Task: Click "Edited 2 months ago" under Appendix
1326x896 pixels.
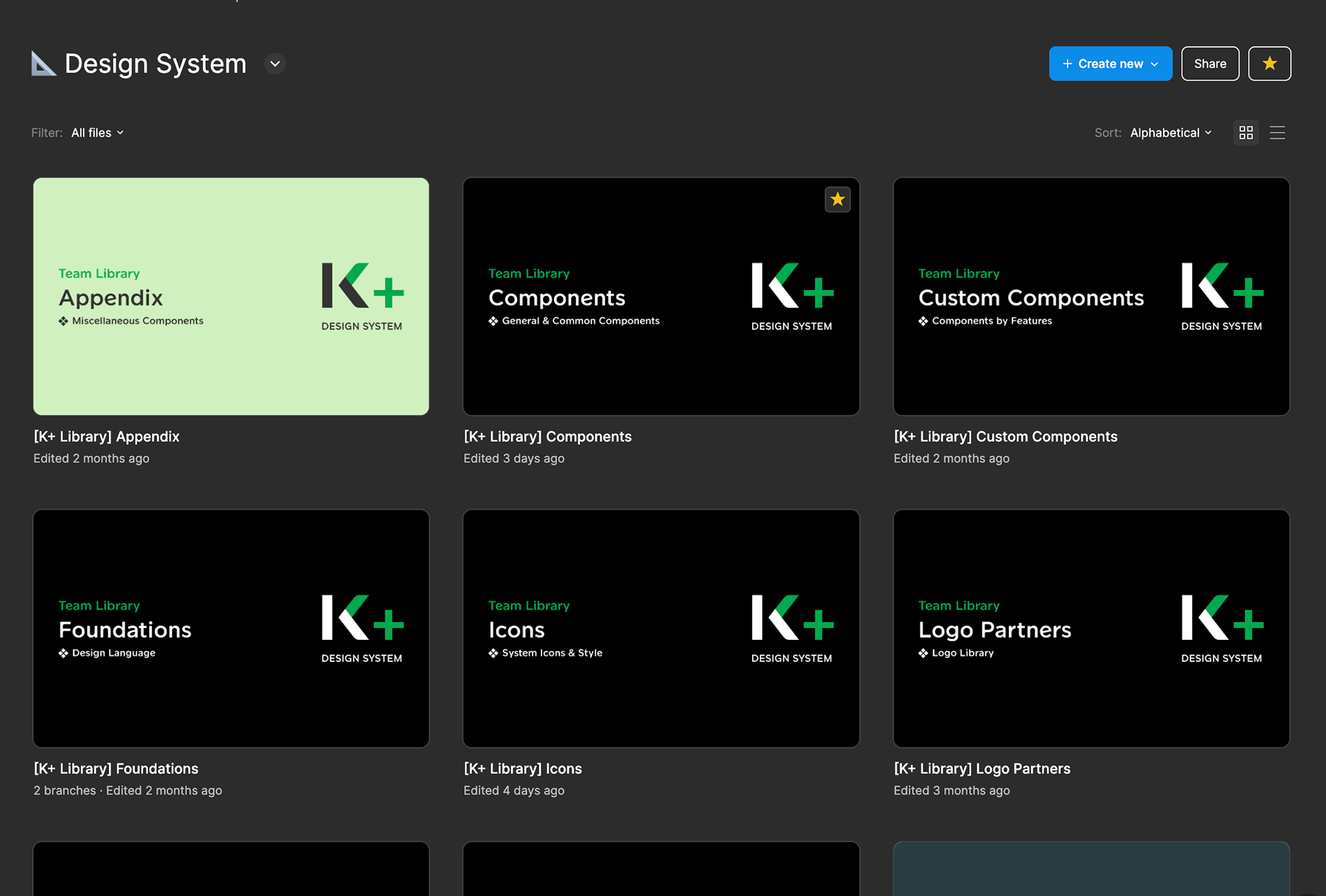Action: pyautogui.click(x=91, y=458)
